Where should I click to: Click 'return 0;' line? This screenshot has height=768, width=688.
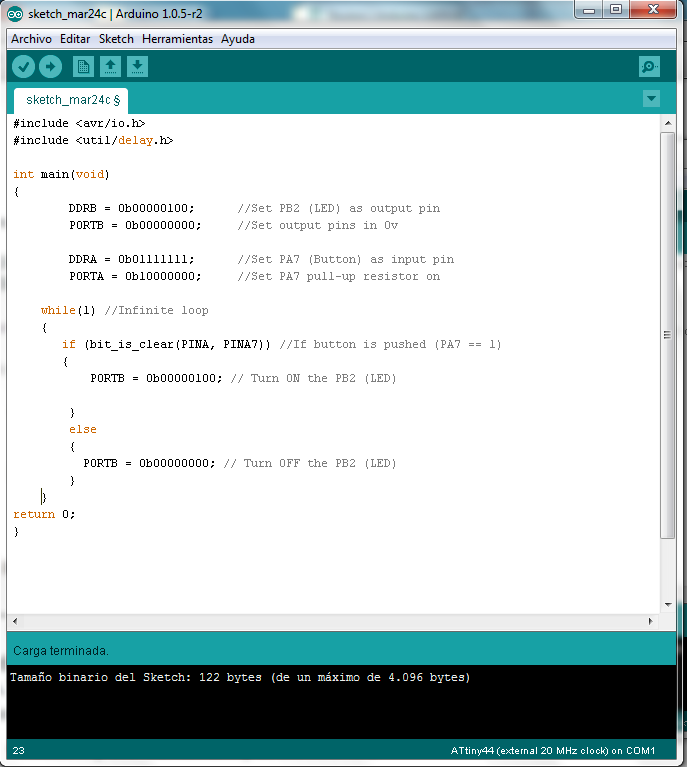click(x=44, y=514)
